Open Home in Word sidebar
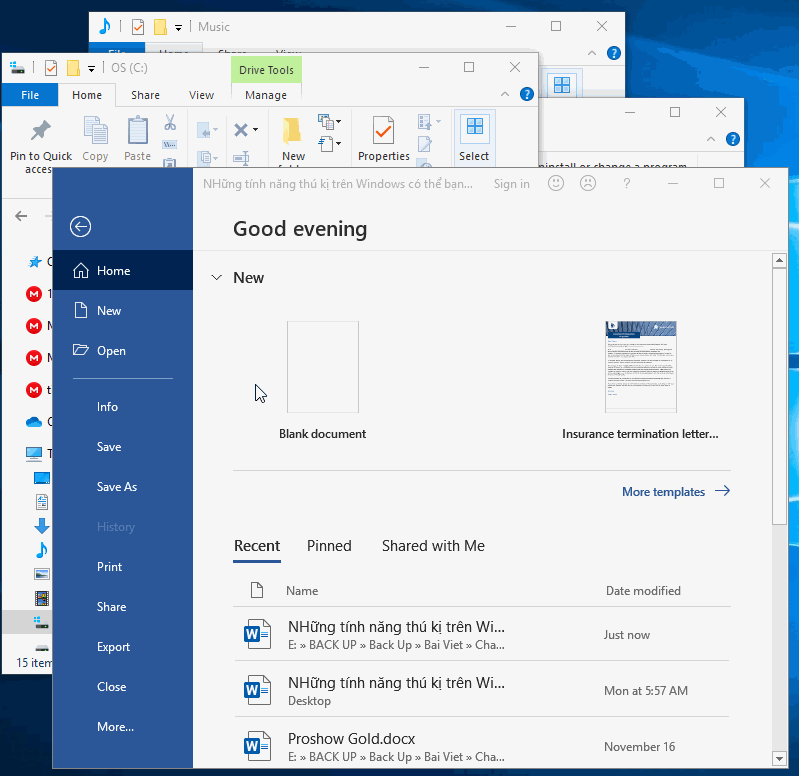Screen dimensions: 799x776 pyautogui.click(x=123, y=271)
